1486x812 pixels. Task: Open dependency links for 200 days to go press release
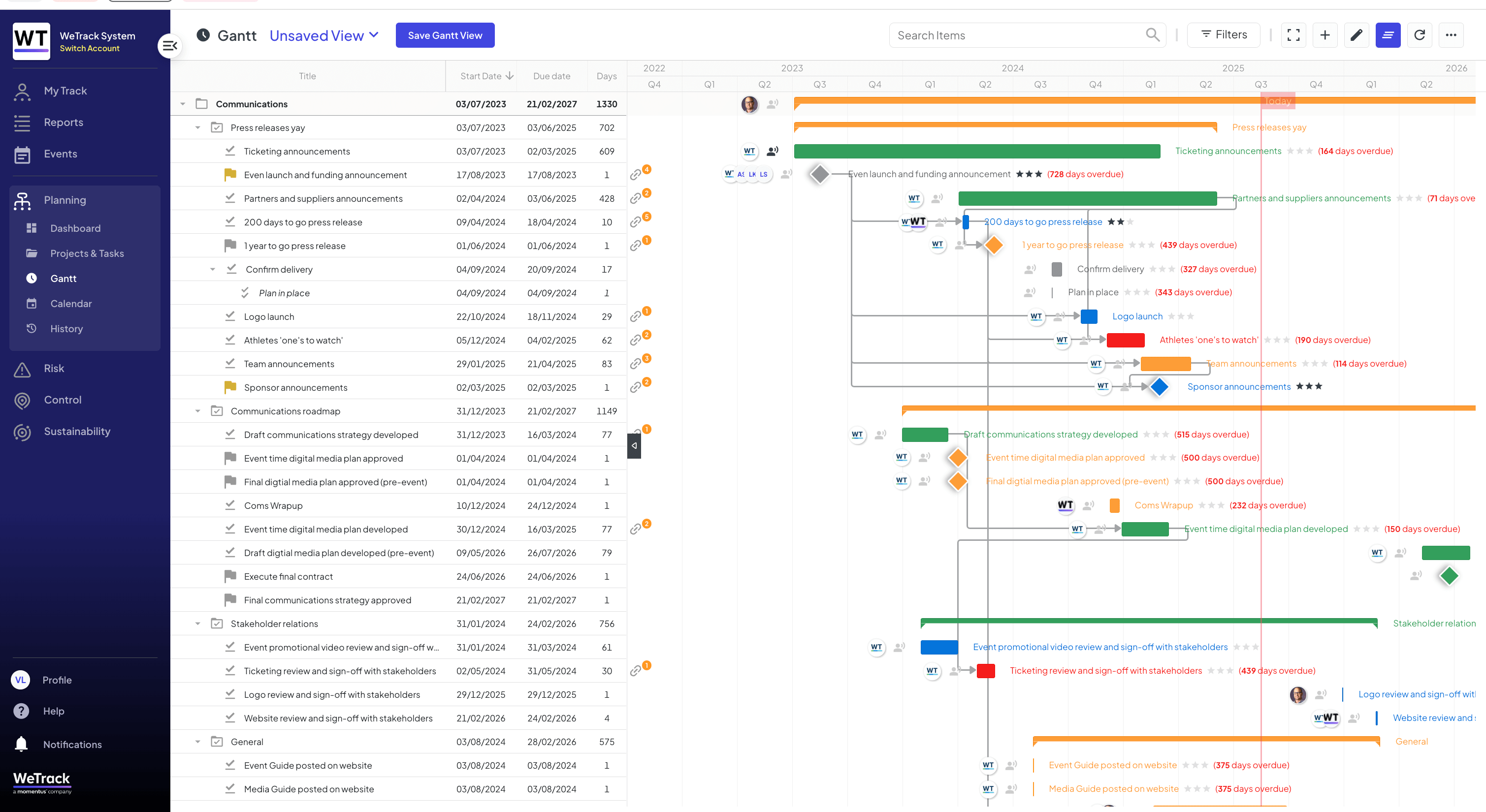click(x=635, y=222)
